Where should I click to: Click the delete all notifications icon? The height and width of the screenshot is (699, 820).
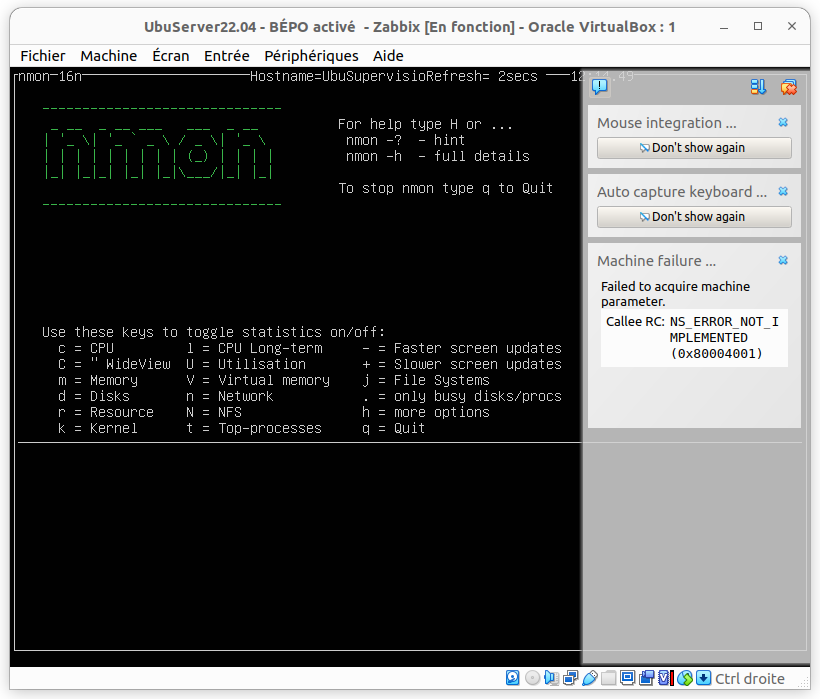click(789, 87)
